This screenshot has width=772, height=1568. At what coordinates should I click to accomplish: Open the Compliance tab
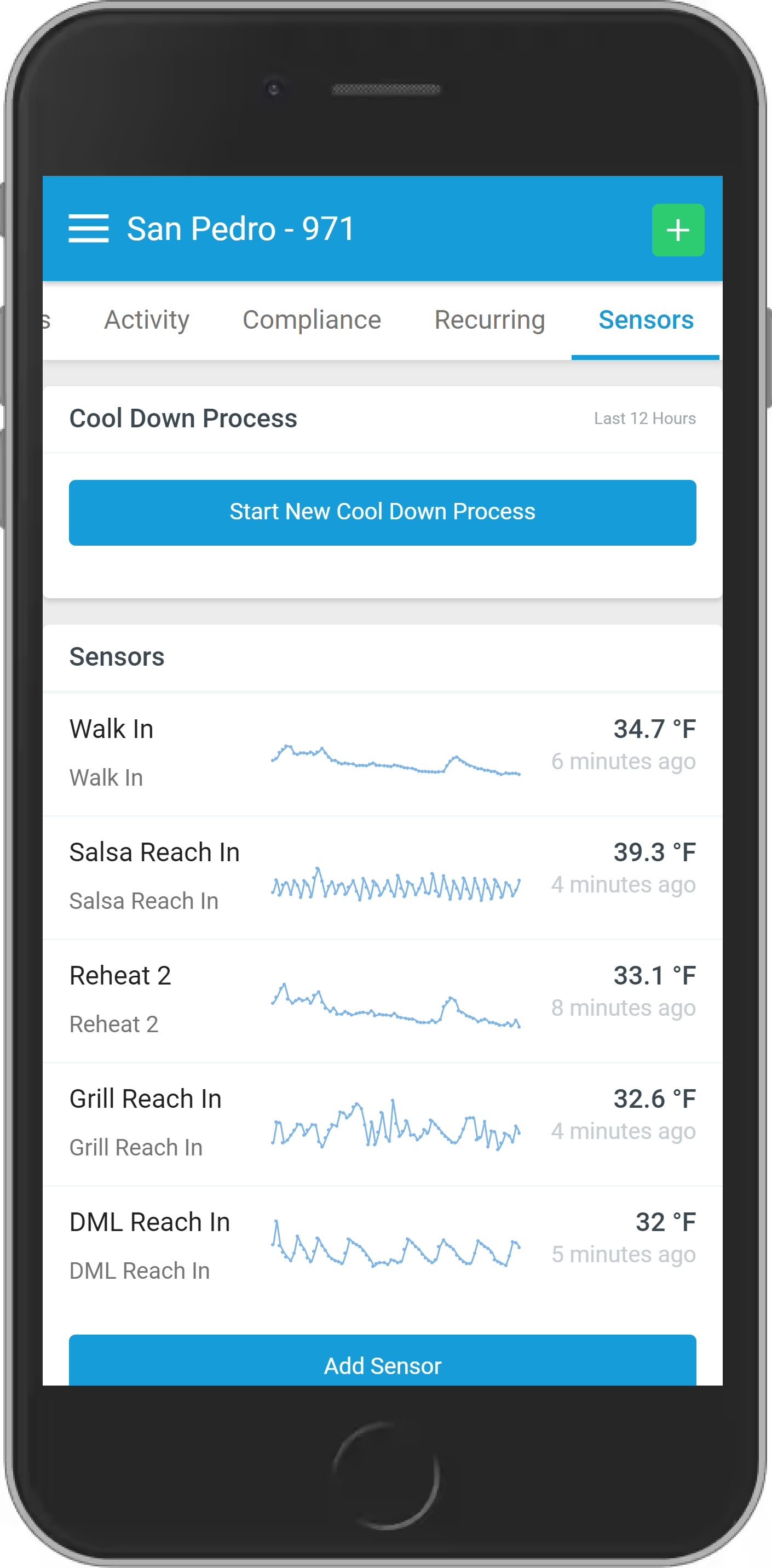coord(312,319)
